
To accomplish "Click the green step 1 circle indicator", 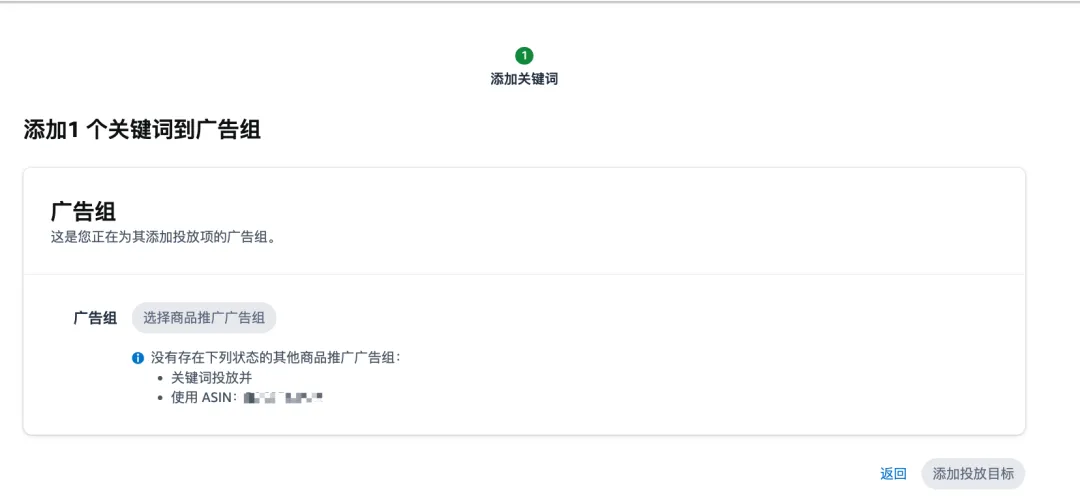I will pyautogui.click(x=523, y=56).
